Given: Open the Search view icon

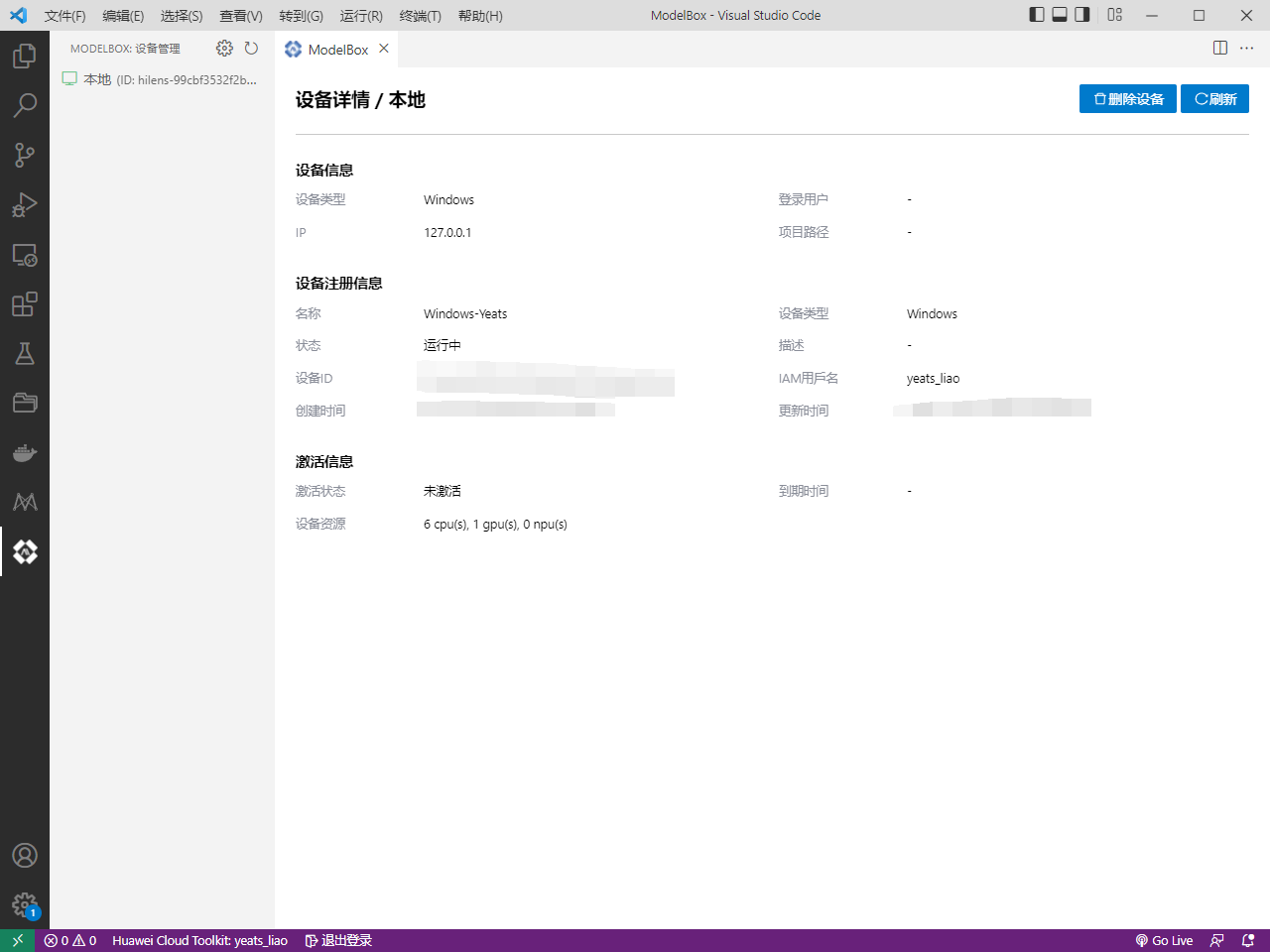Looking at the screenshot, I should coord(25,105).
